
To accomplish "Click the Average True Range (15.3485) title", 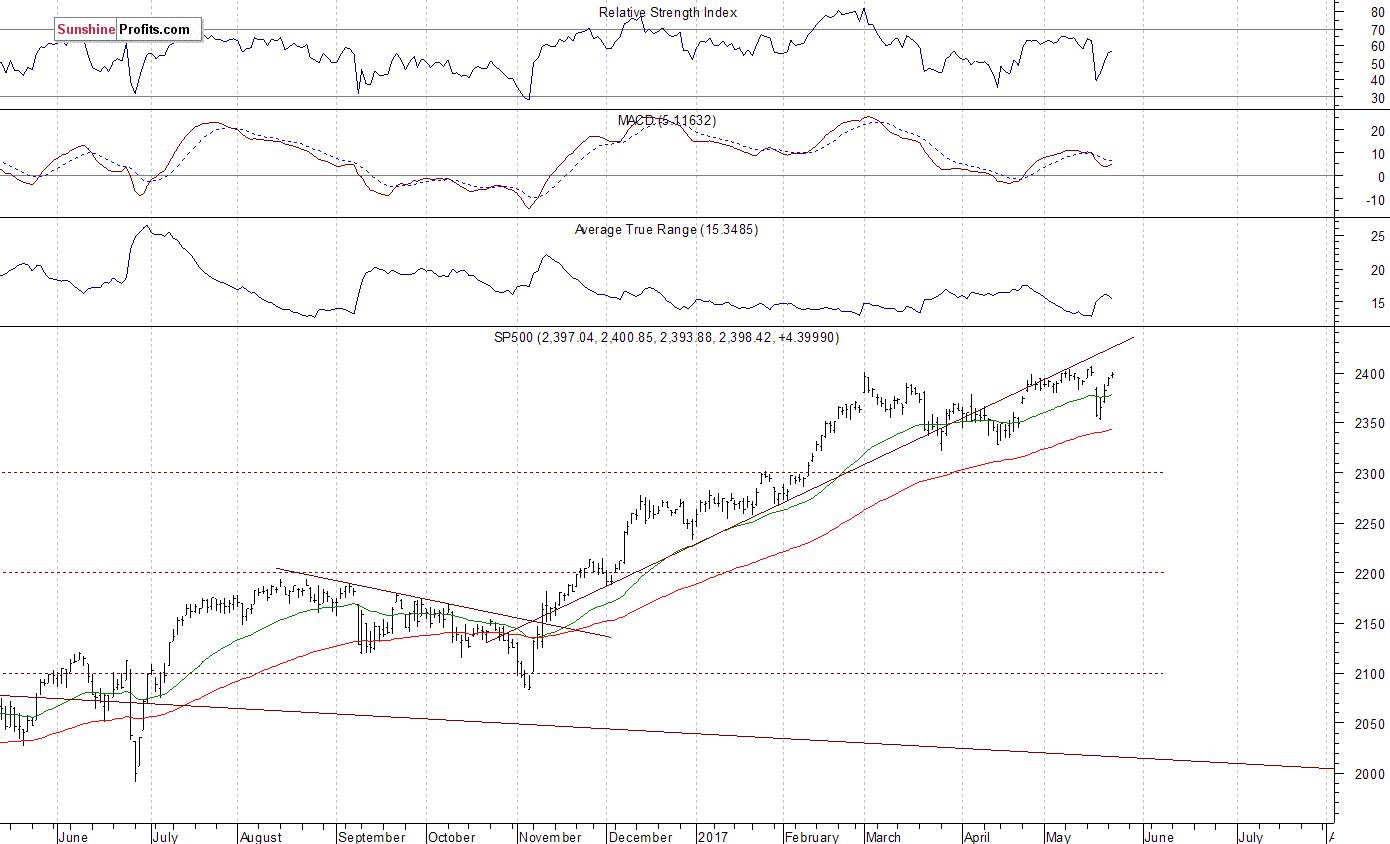I will 666,229.
